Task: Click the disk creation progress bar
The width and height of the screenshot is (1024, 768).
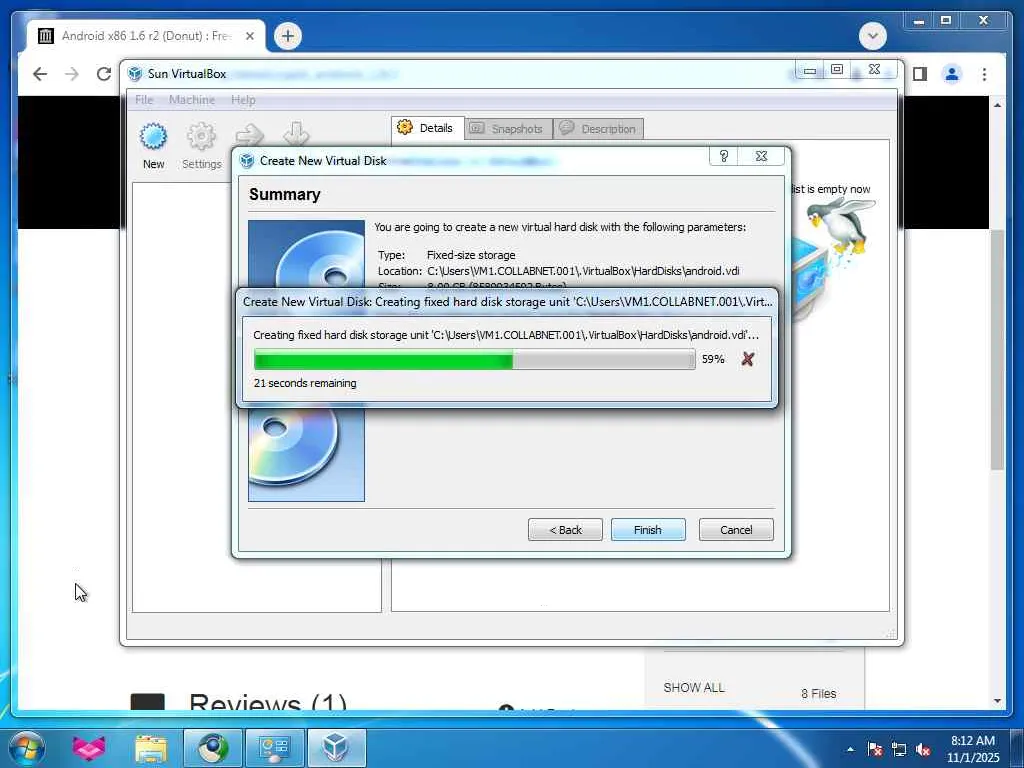Action: 474,359
